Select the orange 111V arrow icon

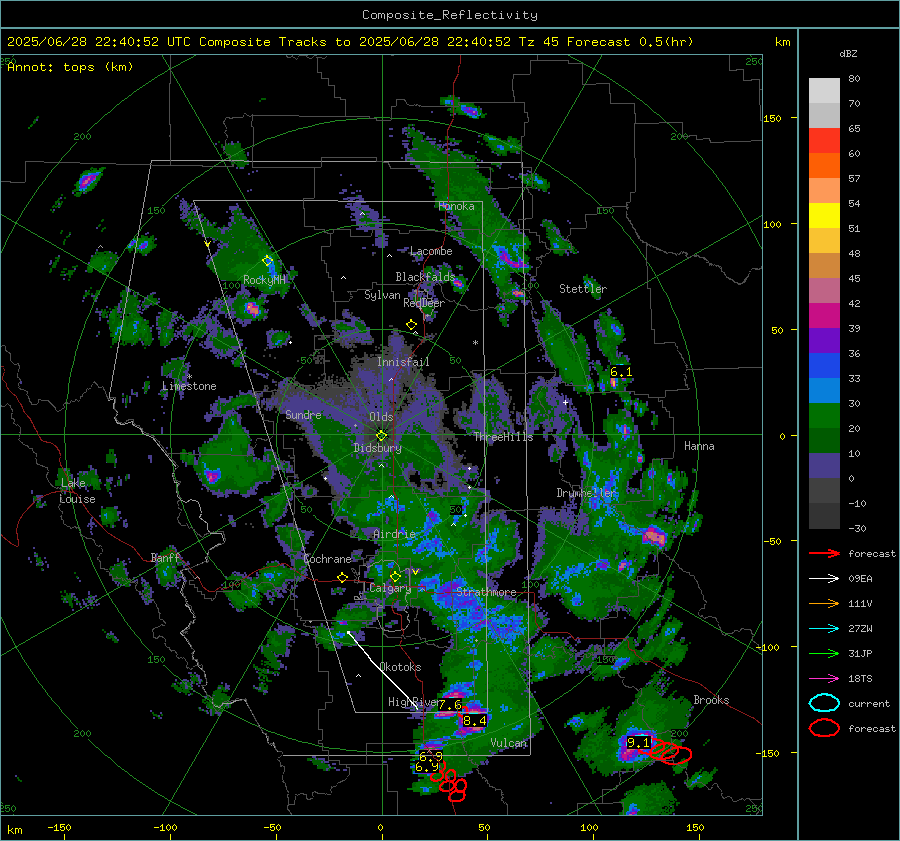pyautogui.click(x=824, y=603)
